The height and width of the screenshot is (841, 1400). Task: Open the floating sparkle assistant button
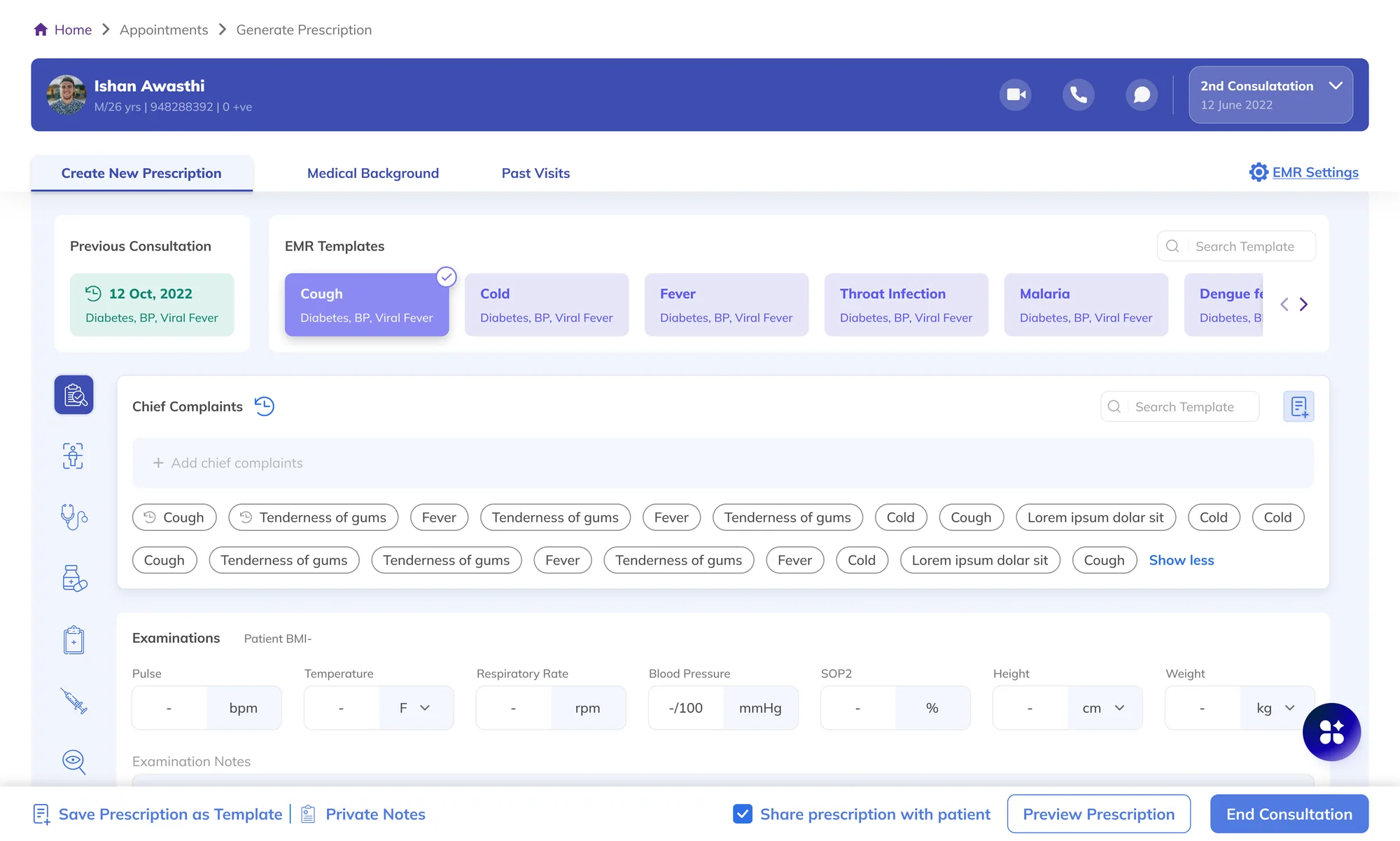pyautogui.click(x=1331, y=732)
